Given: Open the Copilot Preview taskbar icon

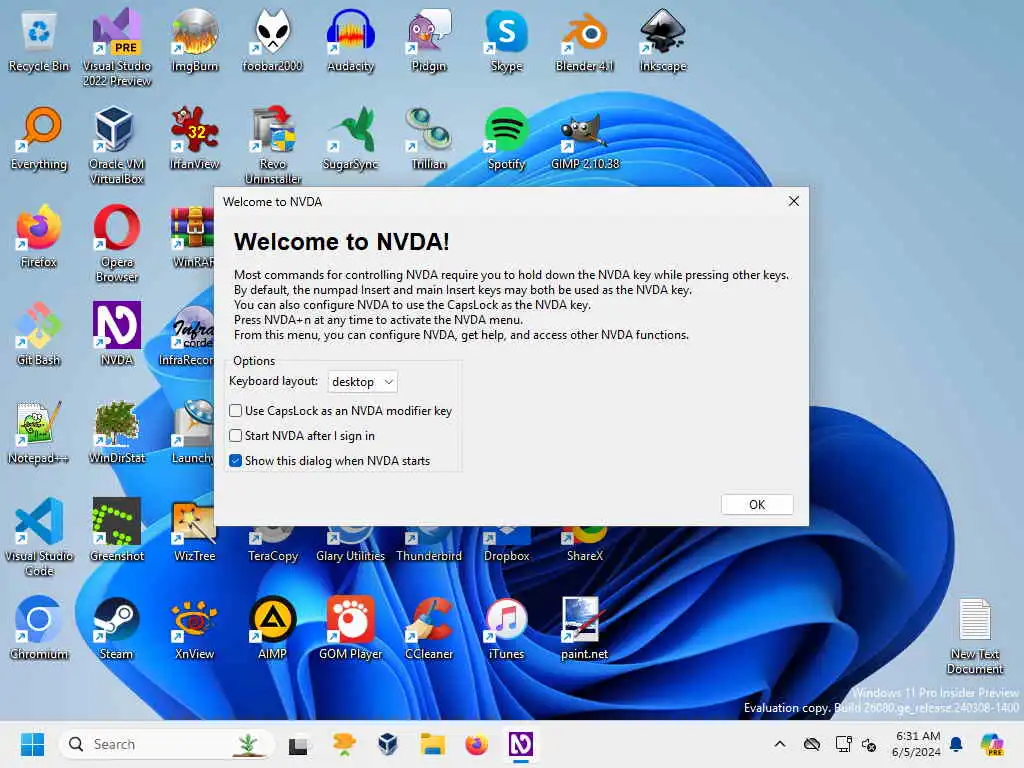Looking at the screenshot, I should coord(992,744).
